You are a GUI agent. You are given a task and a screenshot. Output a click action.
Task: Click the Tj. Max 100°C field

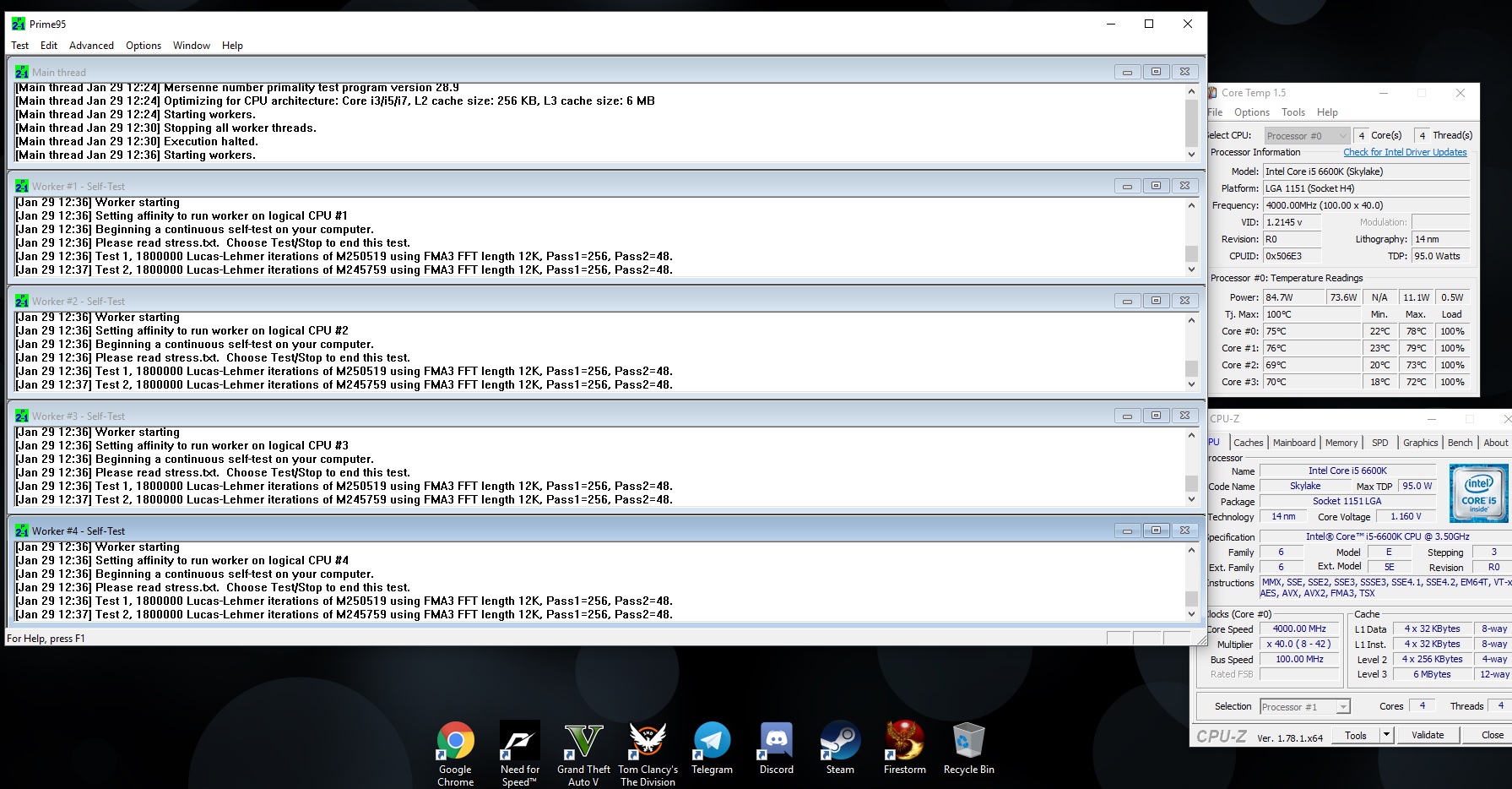[1311, 314]
